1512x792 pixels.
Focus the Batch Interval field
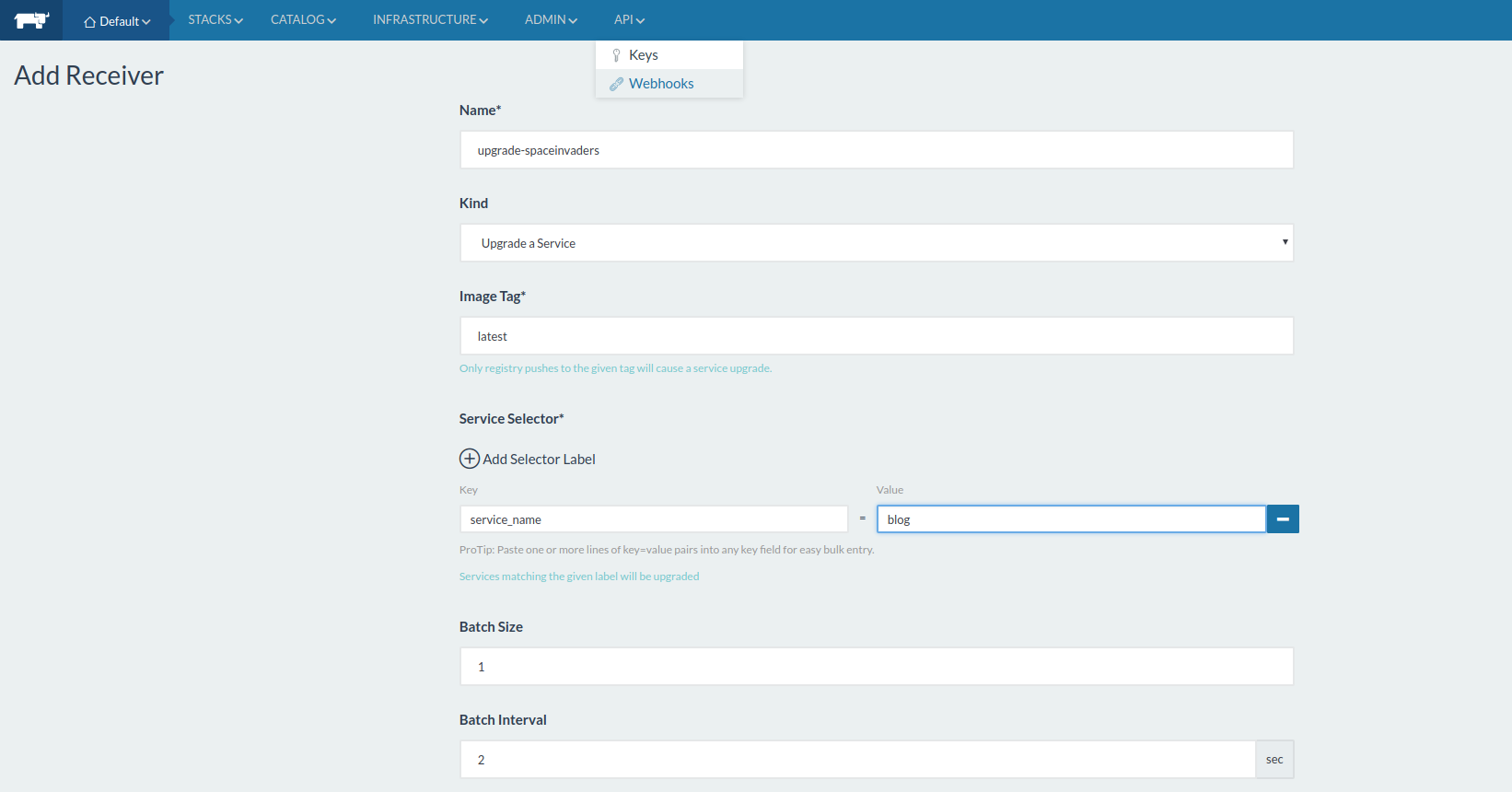click(857, 760)
